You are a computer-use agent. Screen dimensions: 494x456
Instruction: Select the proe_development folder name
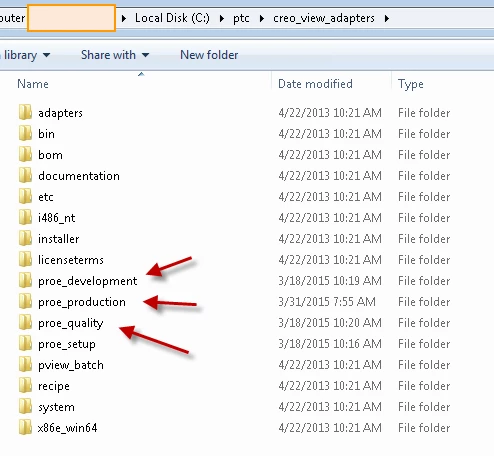click(x=87, y=281)
